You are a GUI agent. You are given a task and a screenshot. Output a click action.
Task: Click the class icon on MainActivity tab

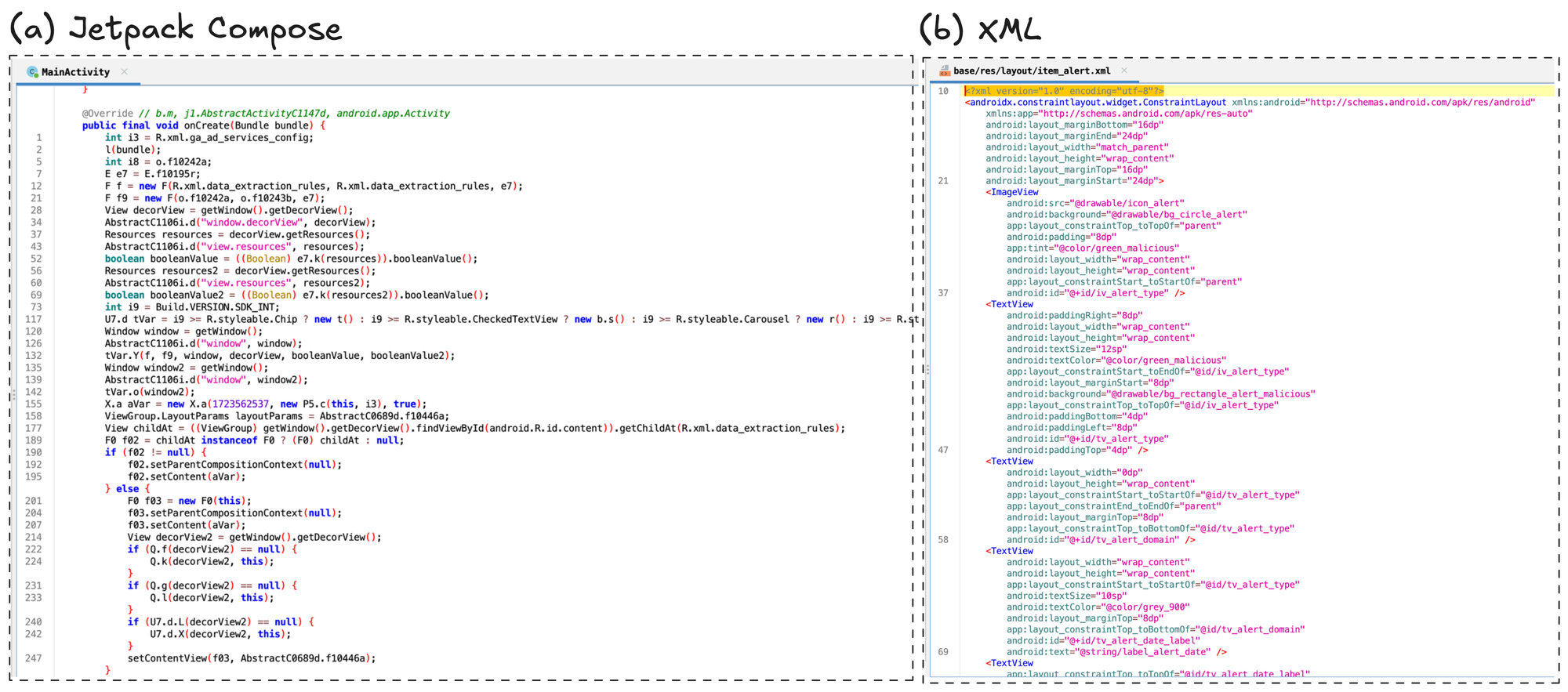[32, 72]
